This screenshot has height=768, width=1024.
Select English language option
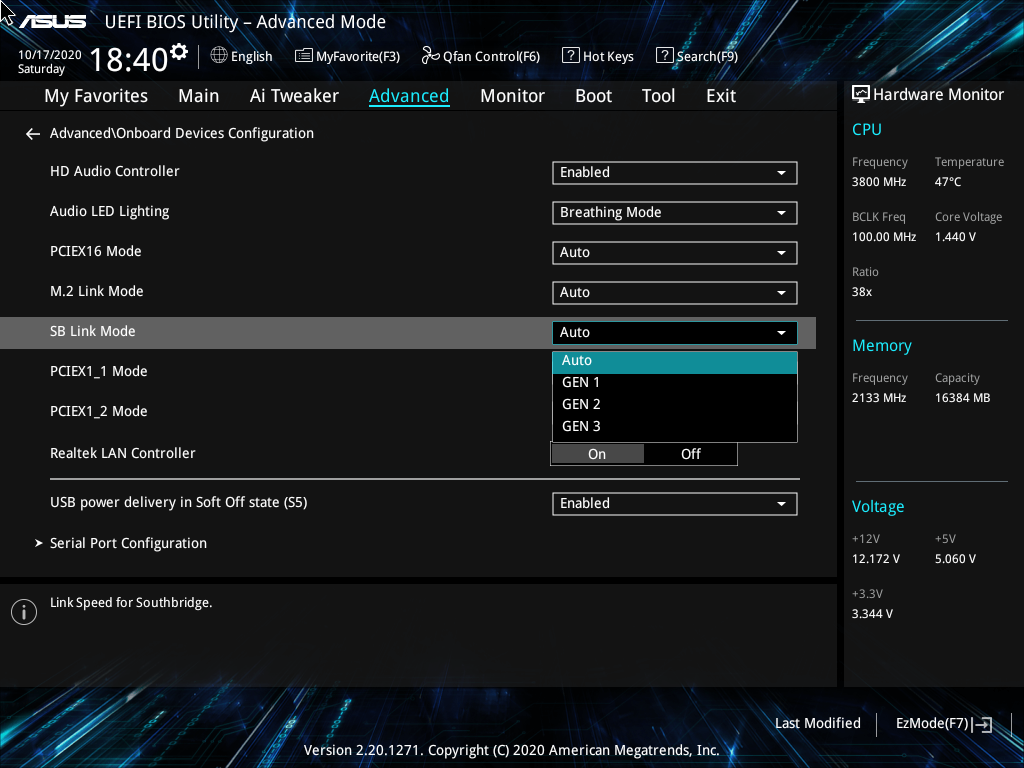251,57
